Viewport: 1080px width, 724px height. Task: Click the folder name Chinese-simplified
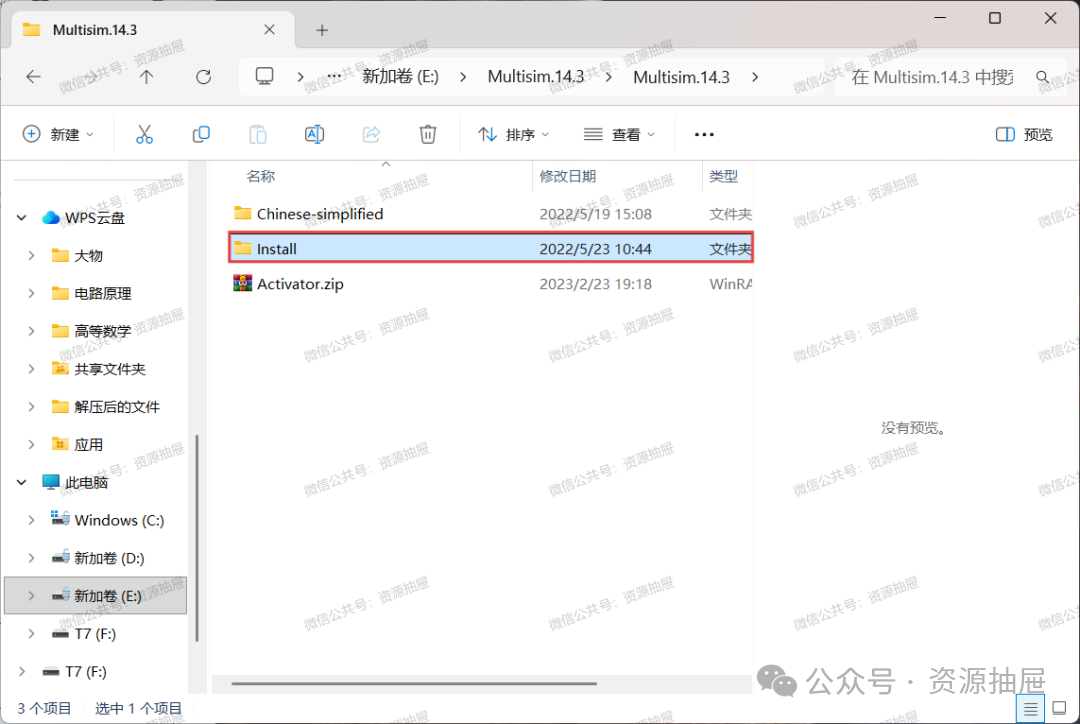pyautogui.click(x=320, y=214)
